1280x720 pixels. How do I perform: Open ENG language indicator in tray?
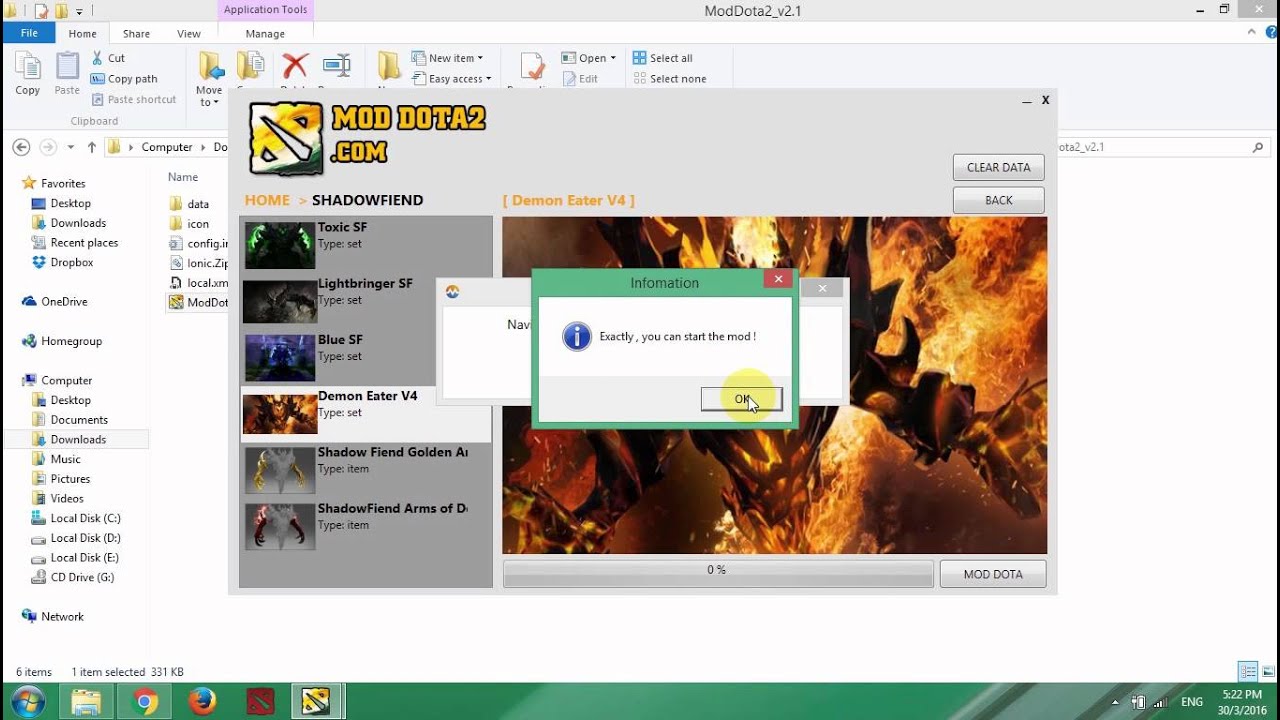1192,702
